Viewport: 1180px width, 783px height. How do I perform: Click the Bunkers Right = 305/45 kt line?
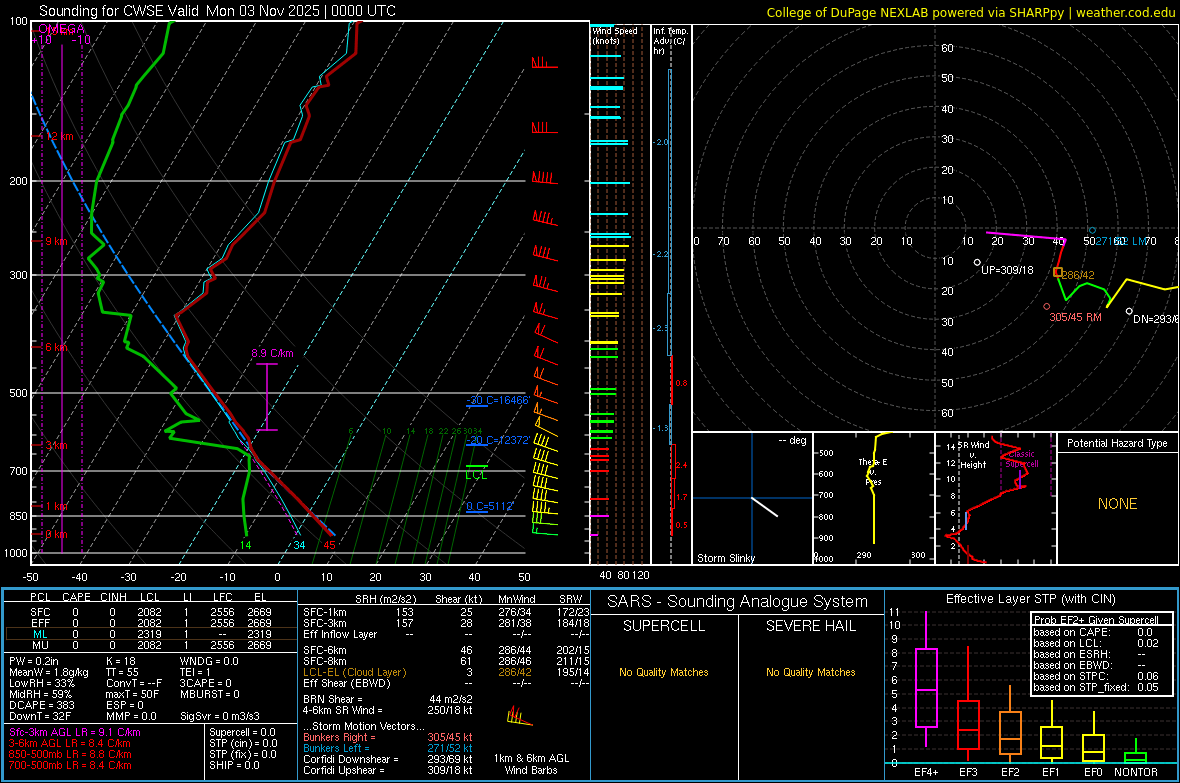[388, 737]
